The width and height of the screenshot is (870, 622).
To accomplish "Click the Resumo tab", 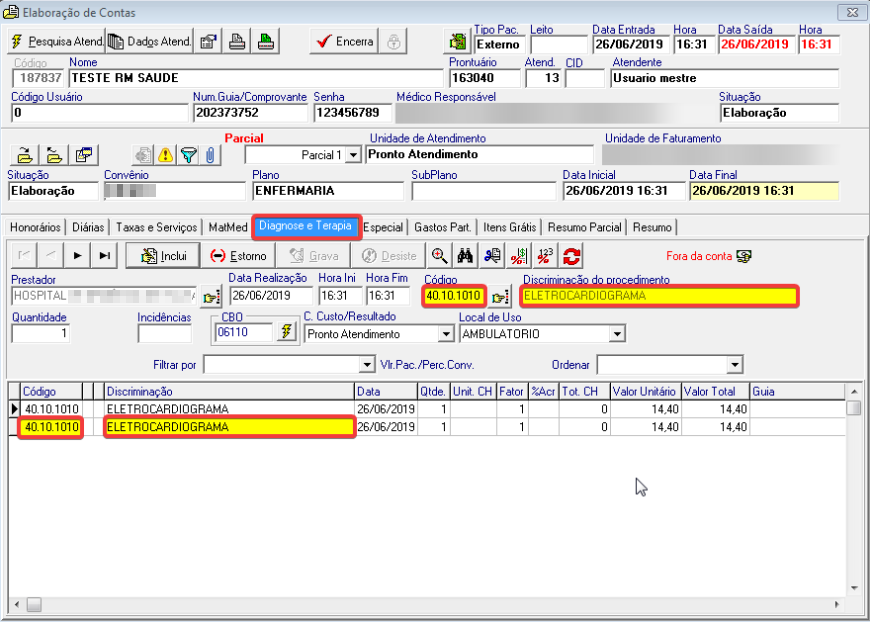I will click(652, 227).
